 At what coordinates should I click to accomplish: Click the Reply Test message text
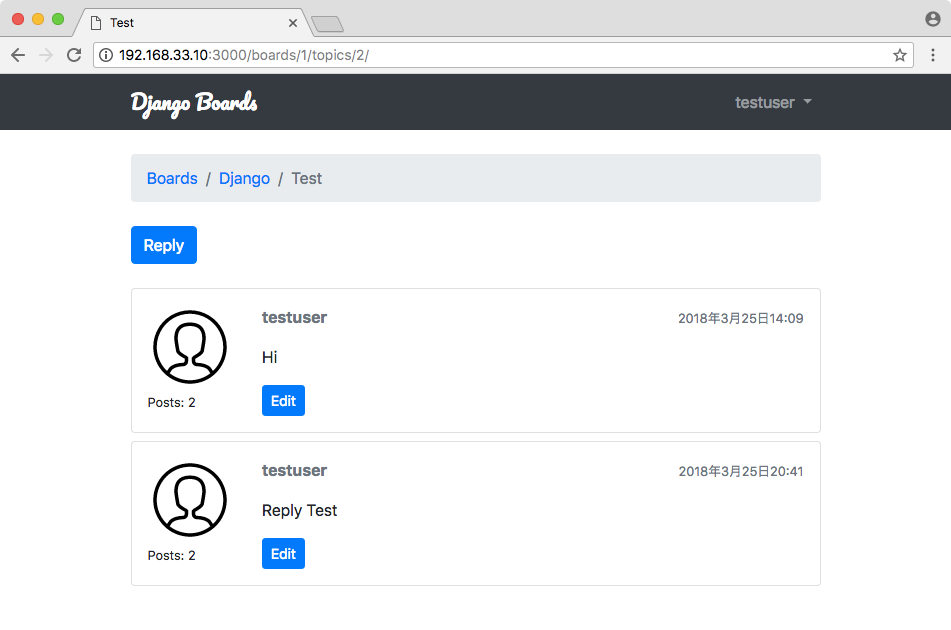tap(299, 511)
